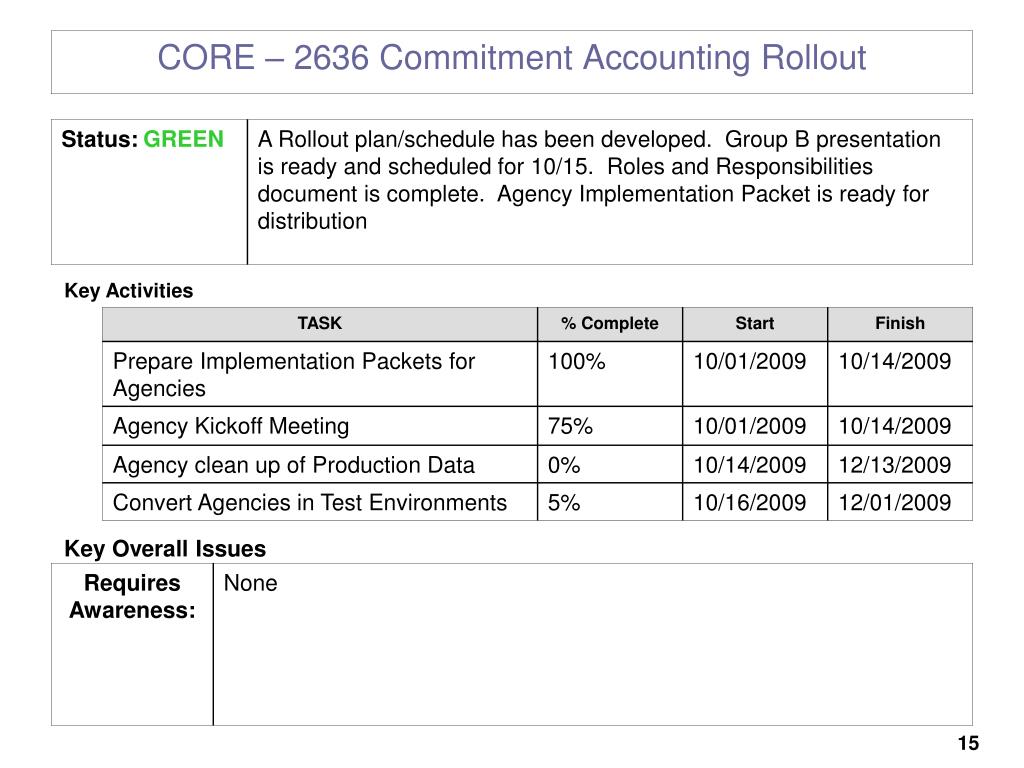Viewport: 1024px width, 768px height.
Task: Click Start date of Prepare Implementation Packets row
Action: pyautogui.click(x=755, y=374)
